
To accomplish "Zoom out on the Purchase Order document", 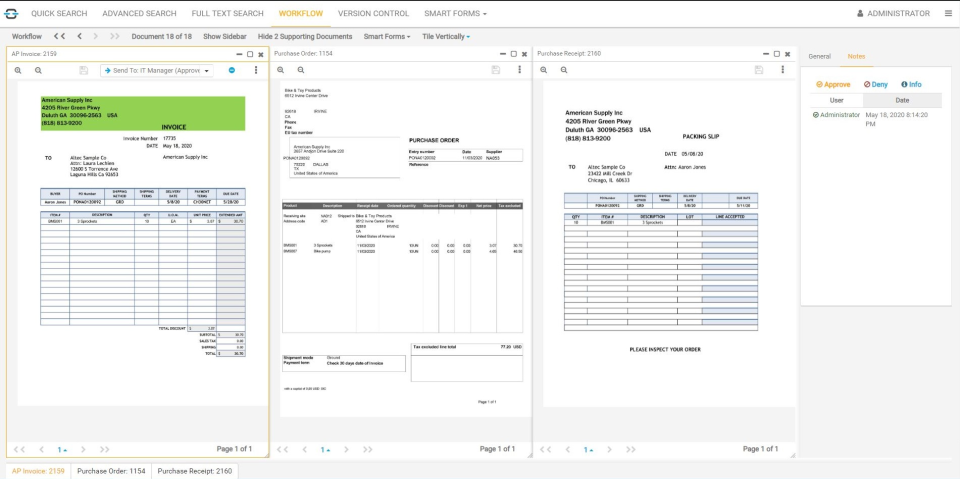I will [x=301, y=70].
